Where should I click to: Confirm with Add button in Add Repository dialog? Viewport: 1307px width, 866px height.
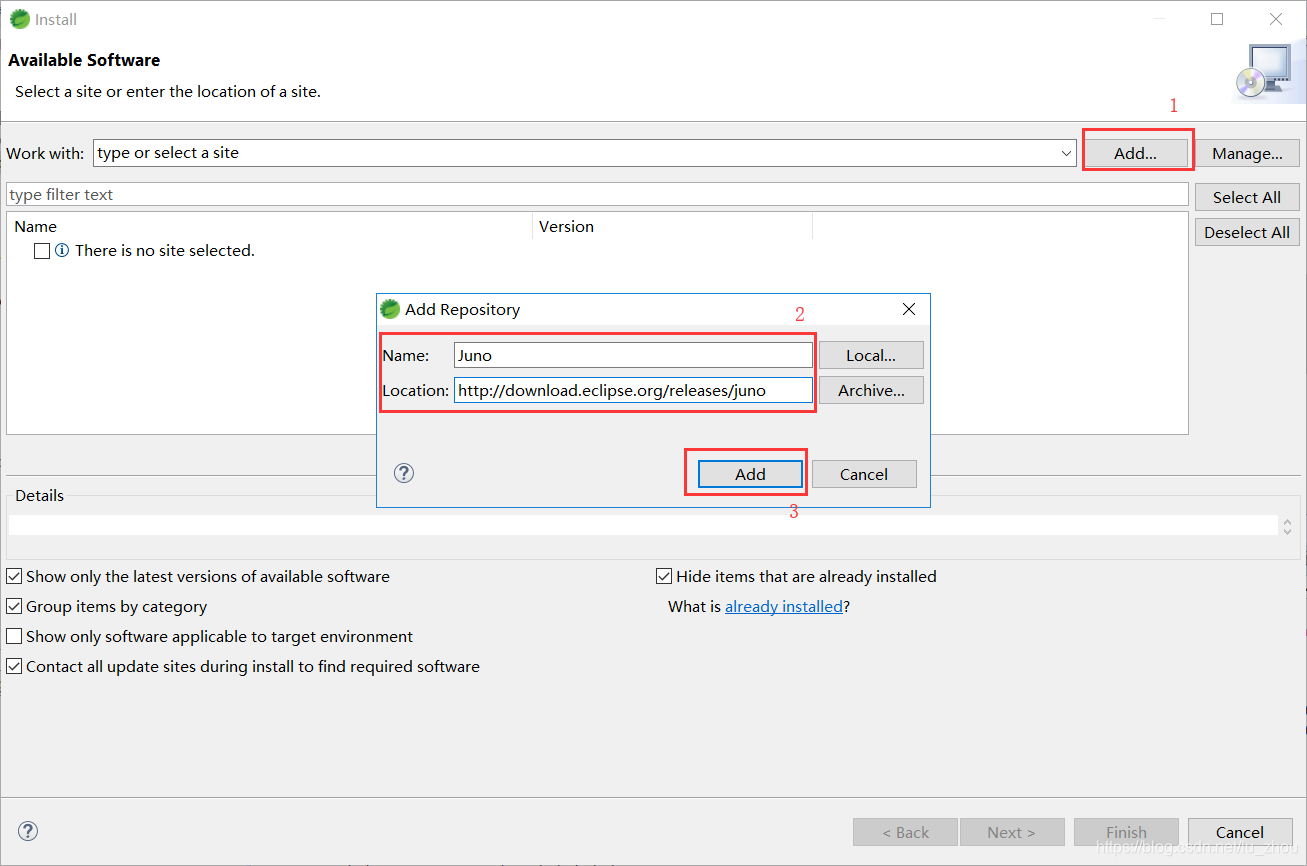750,474
